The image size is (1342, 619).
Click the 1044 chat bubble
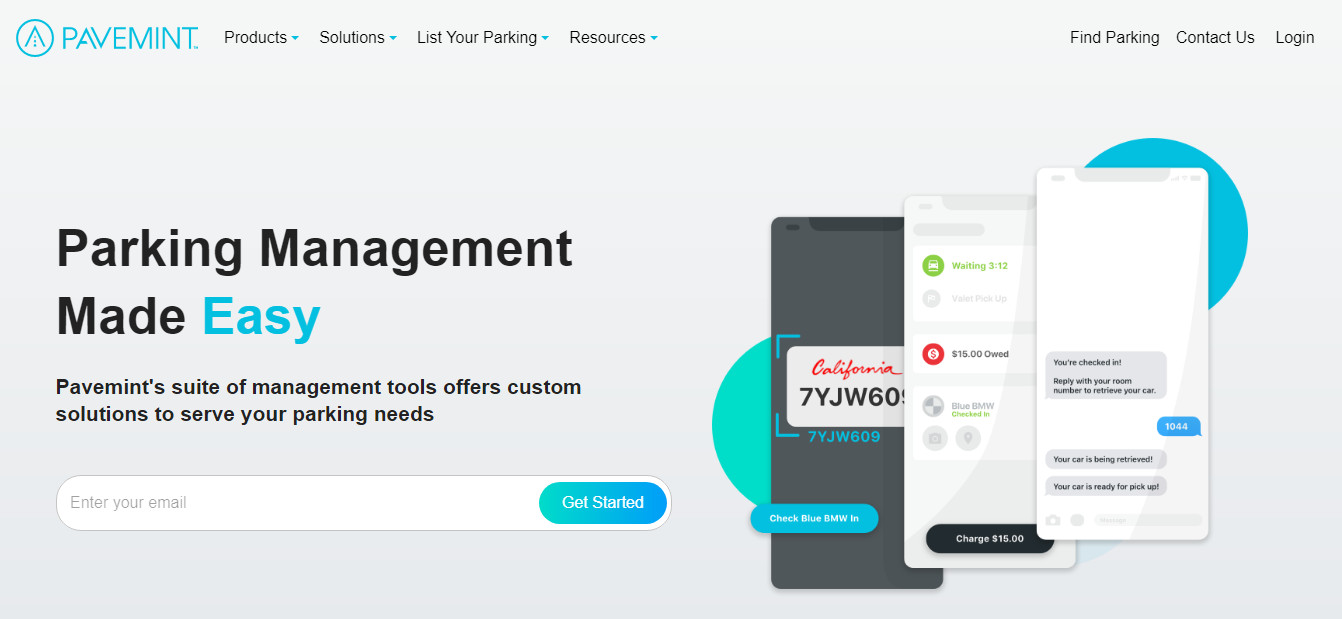(x=1178, y=426)
